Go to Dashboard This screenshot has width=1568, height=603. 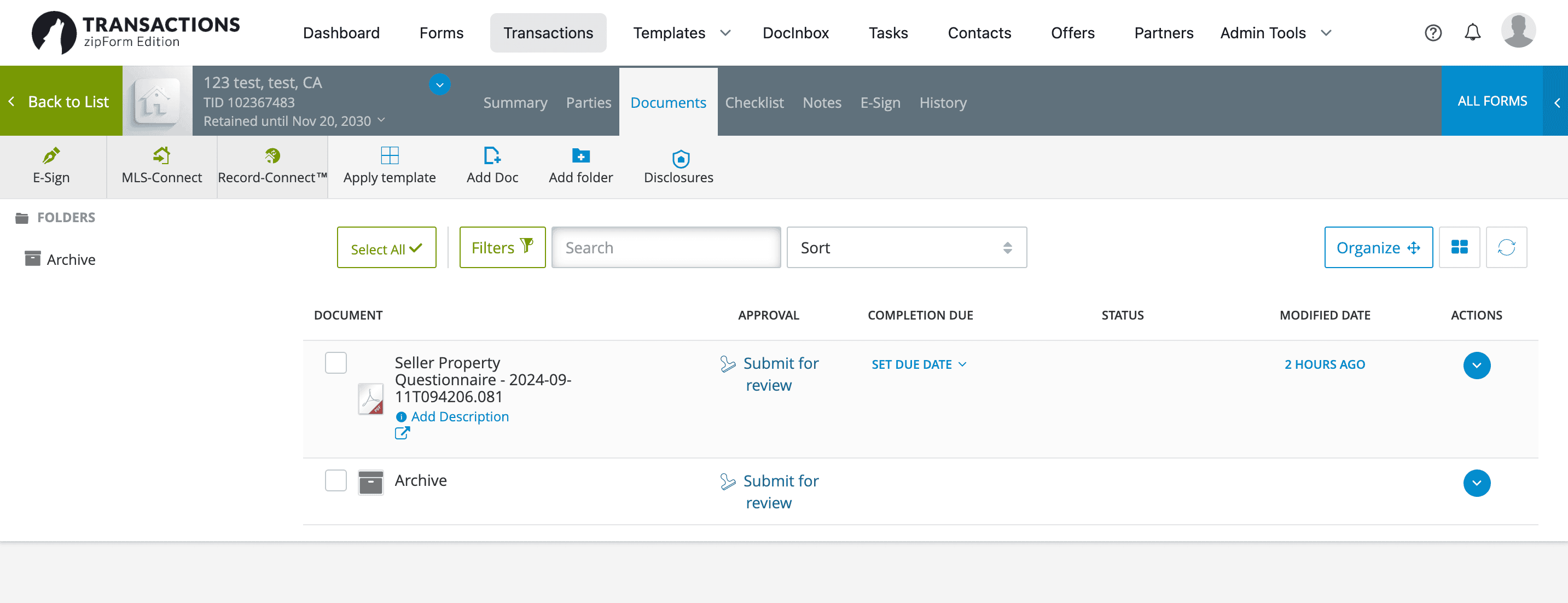click(341, 33)
